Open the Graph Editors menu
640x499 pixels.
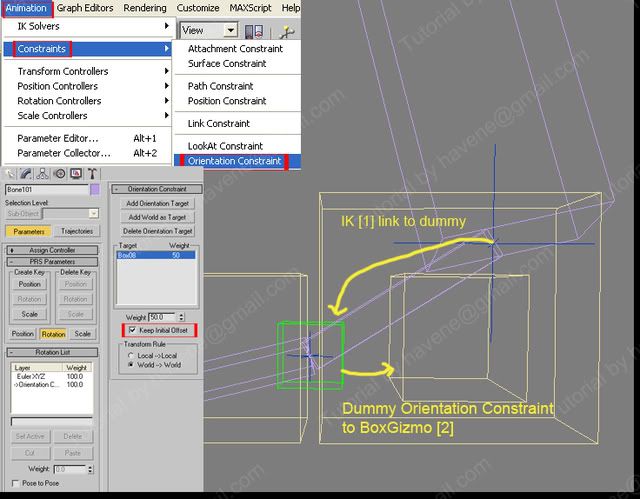point(84,8)
